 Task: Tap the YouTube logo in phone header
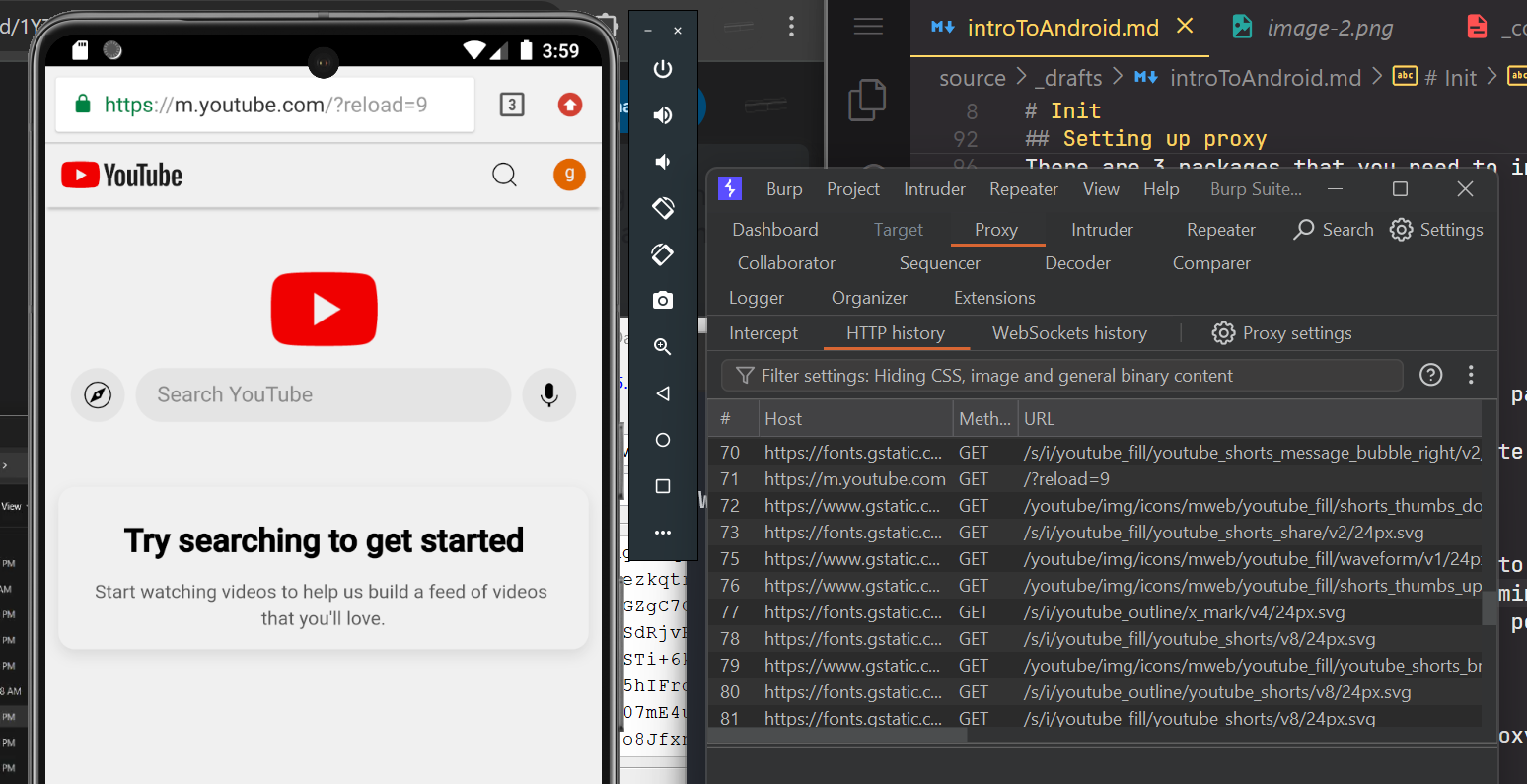tap(121, 176)
